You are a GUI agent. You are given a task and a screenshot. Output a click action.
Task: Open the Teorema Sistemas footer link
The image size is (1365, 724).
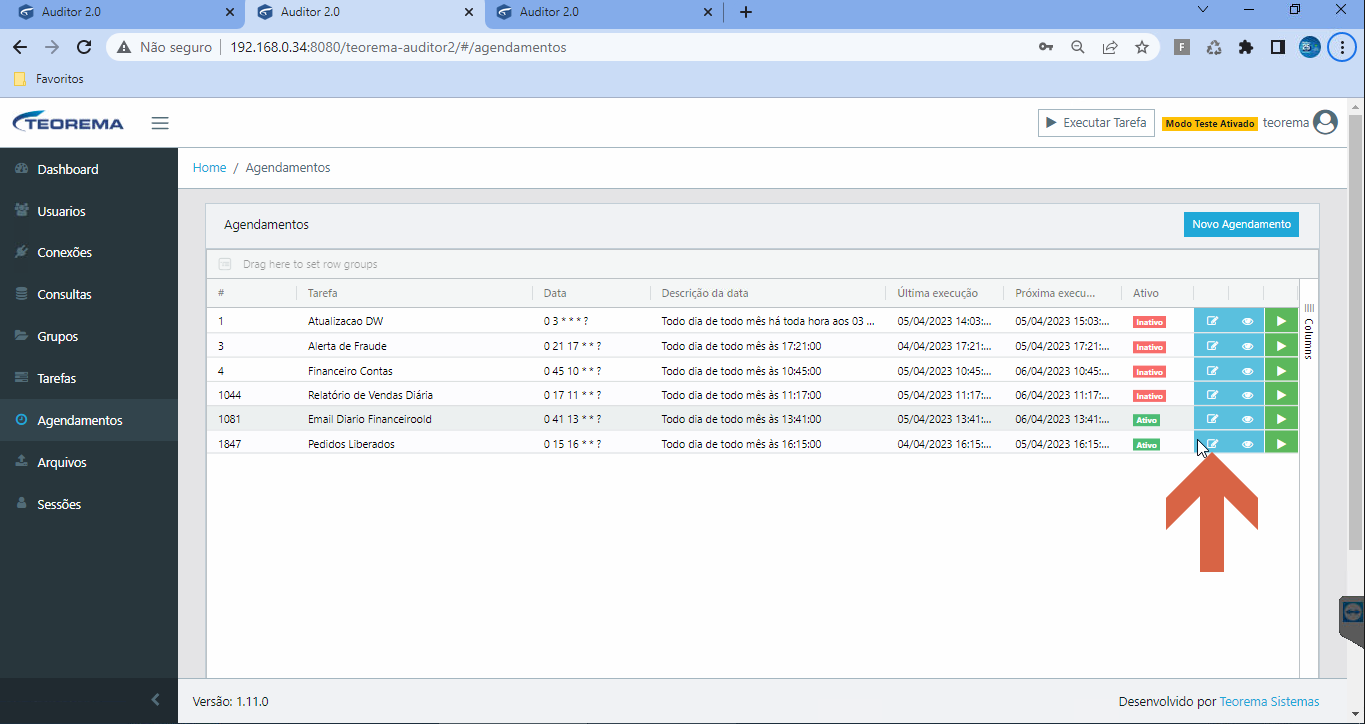1269,702
